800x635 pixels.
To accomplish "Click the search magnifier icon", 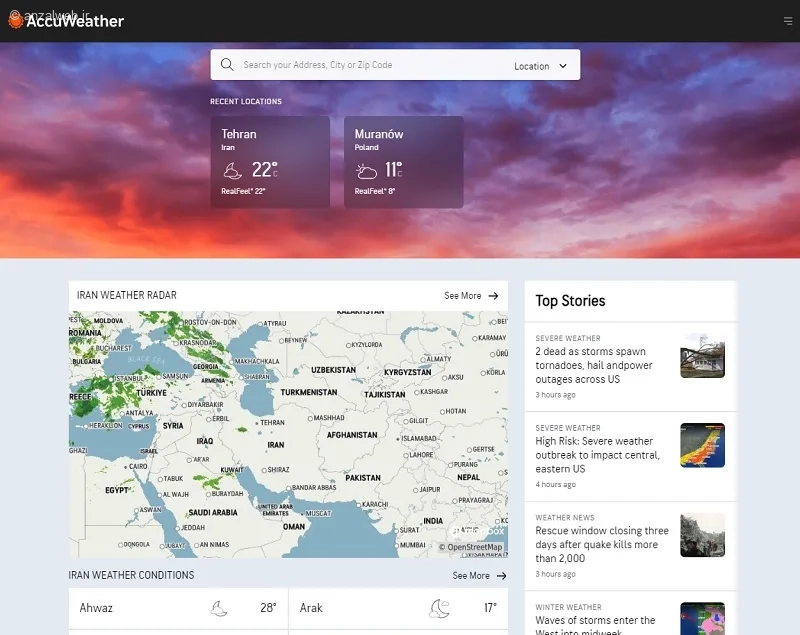I will 227,65.
